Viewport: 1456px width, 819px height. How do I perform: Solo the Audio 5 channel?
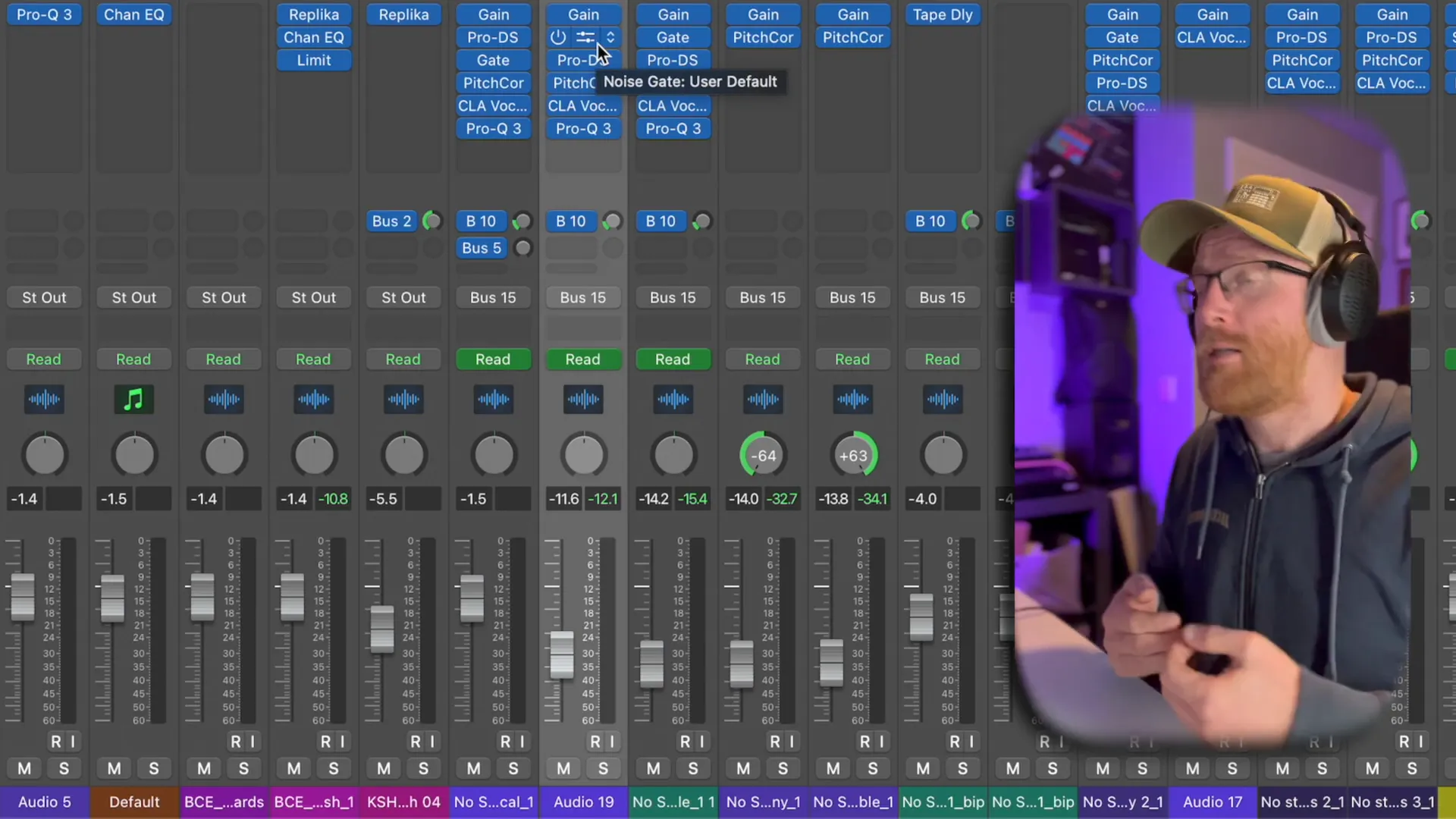pyautogui.click(x=64, y=769)
